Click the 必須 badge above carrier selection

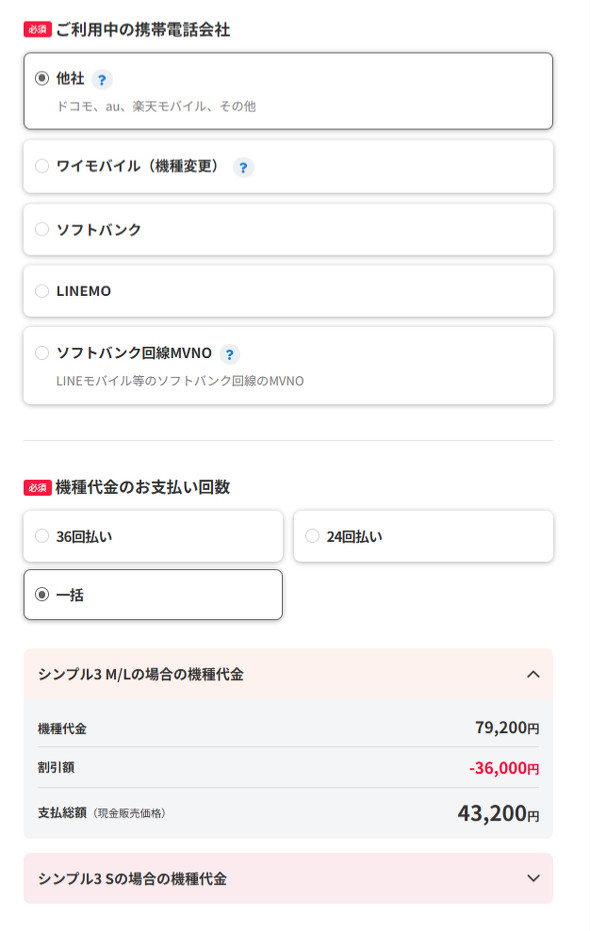pyautogui.click(x=37, y=31)
